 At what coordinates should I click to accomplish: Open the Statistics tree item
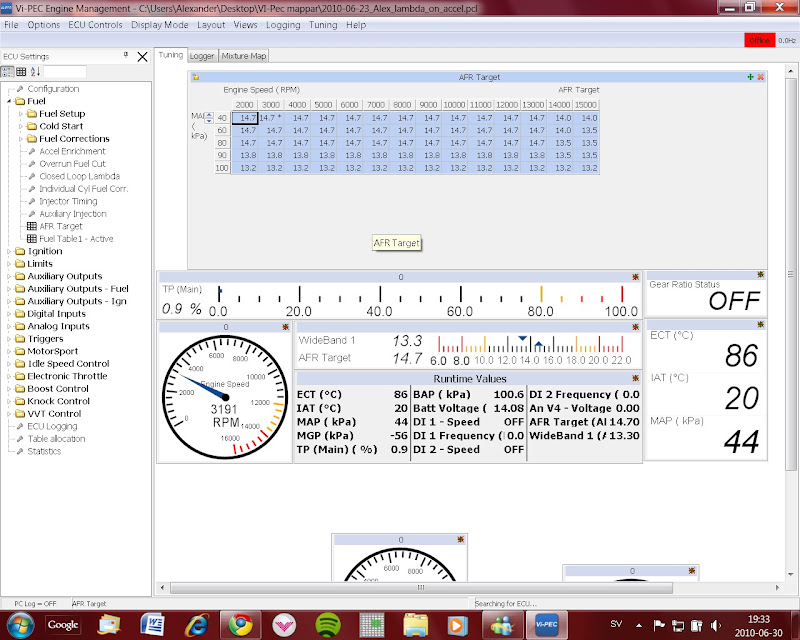(44, 451)
